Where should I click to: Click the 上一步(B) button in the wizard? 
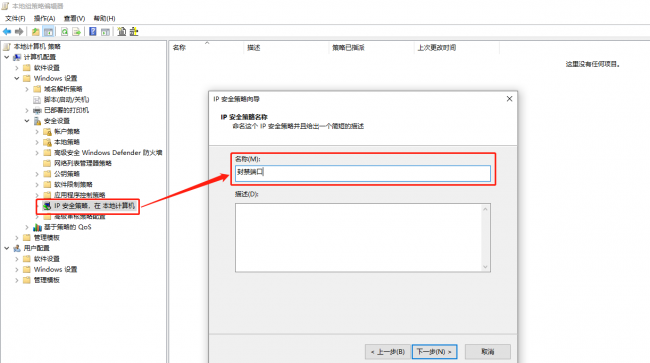[388, 352]
